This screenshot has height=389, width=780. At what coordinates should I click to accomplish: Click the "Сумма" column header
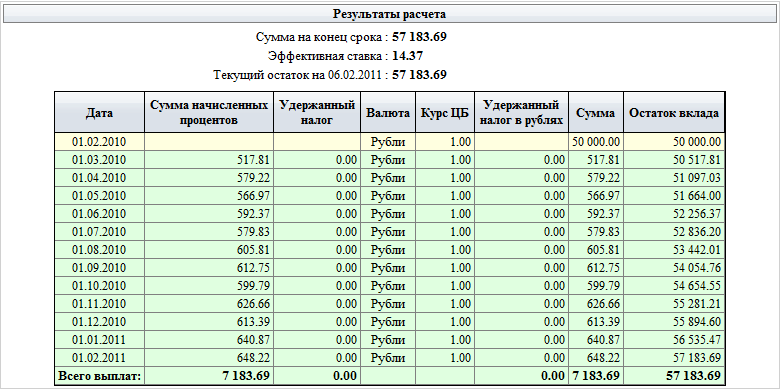pyautogui.click(x=596, y=113)
